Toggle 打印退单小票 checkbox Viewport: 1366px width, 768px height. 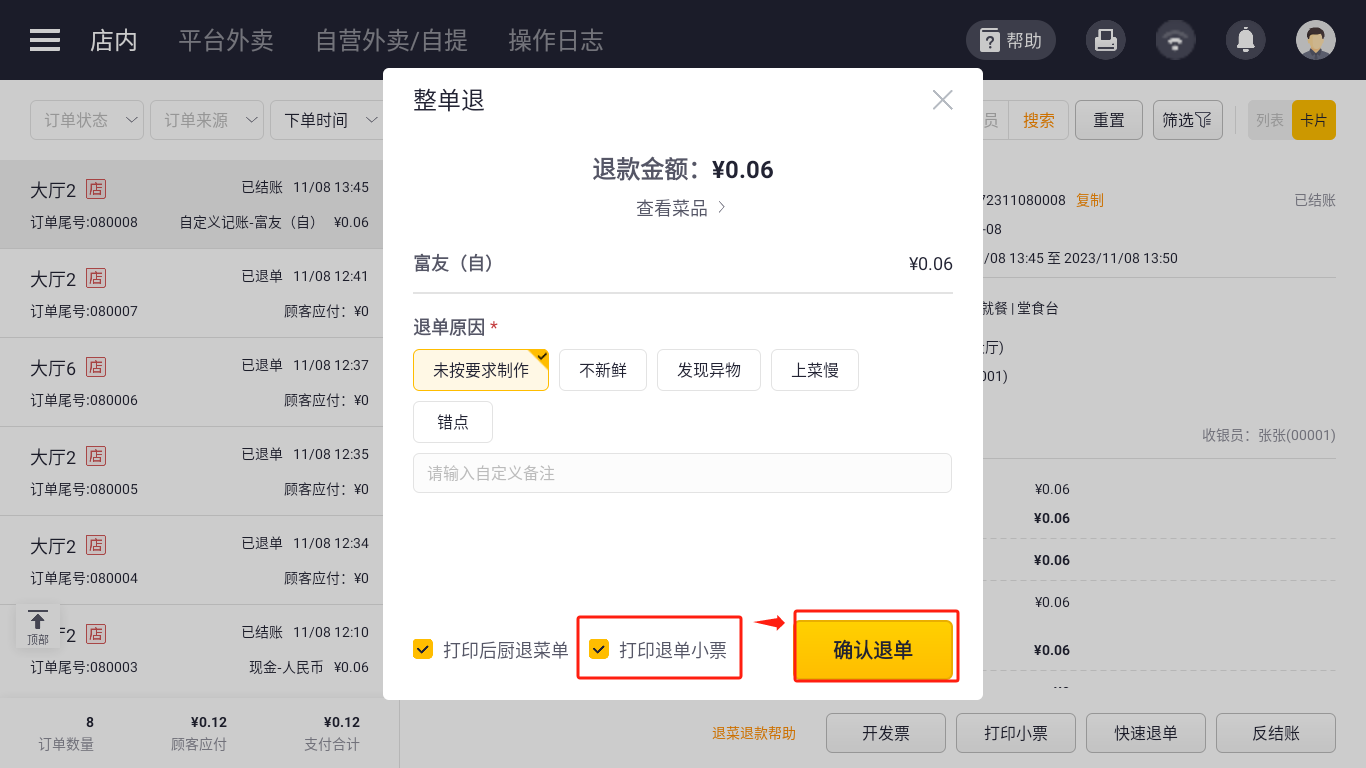[599, 650]
